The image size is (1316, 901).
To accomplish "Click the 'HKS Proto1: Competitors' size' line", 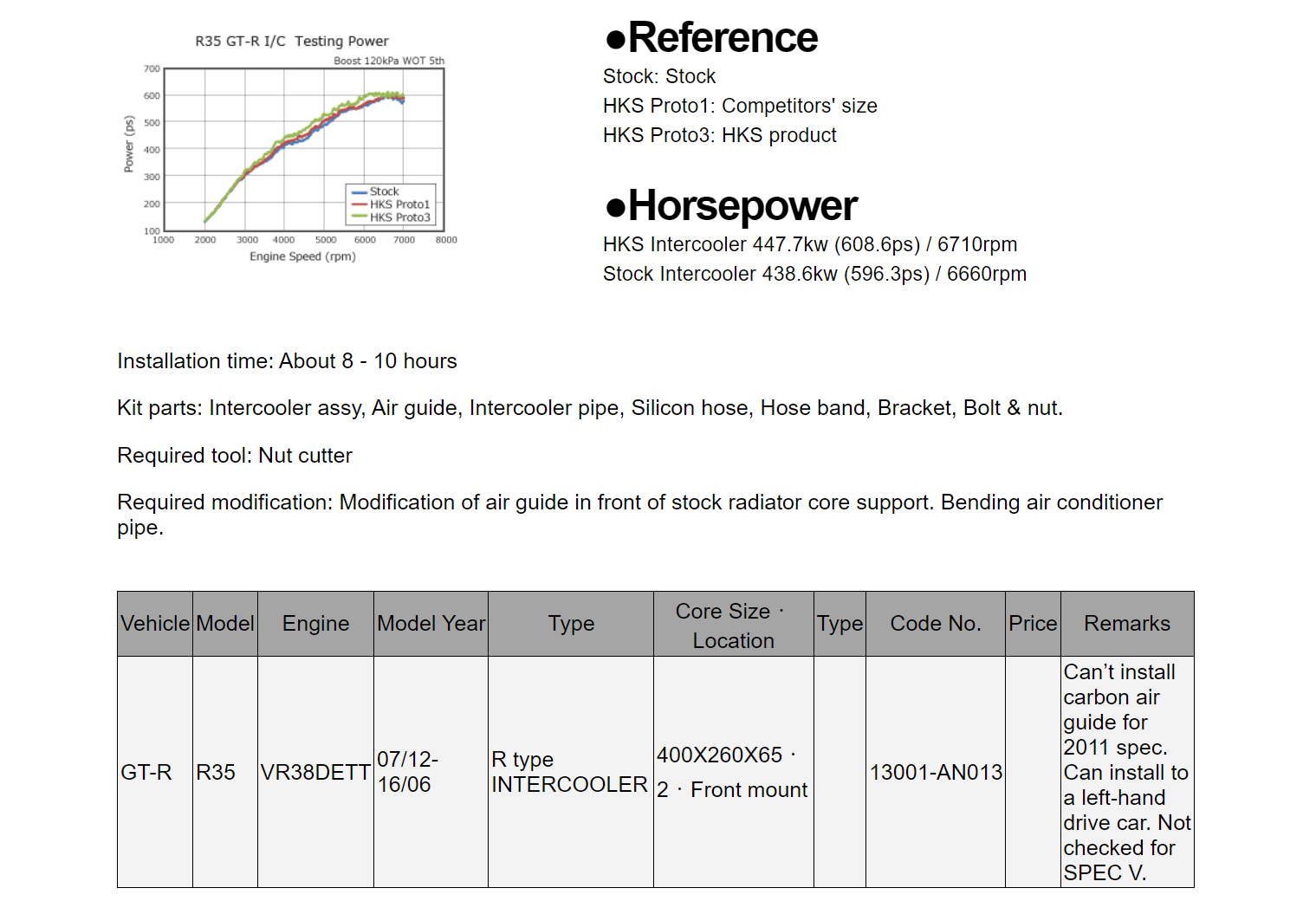I will (x=740, y=106).
